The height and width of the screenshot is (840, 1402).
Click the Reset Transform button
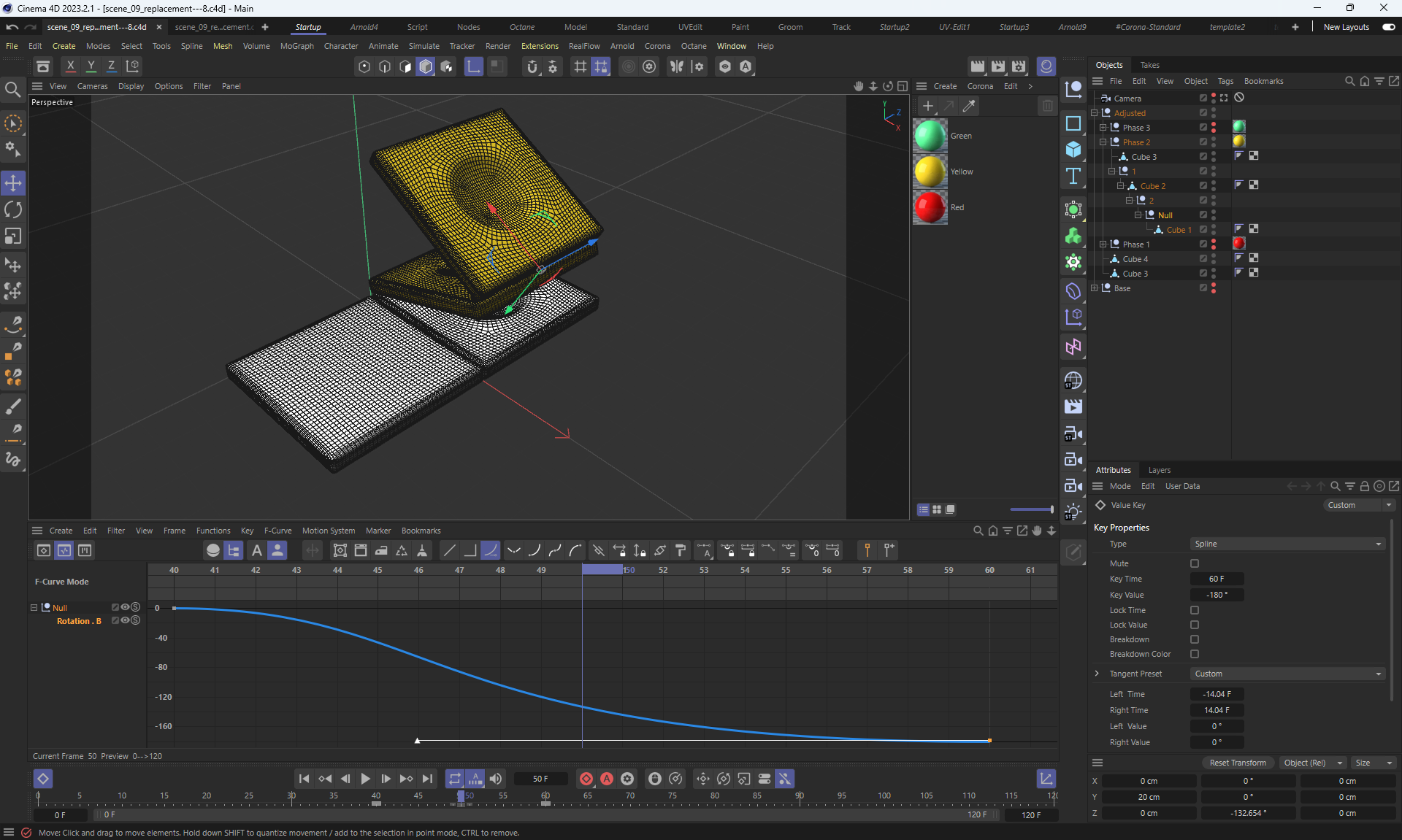(1237, 763)
